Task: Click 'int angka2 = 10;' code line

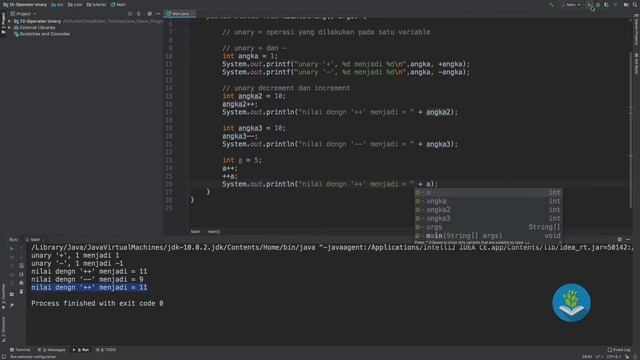Action: pos(254,96)
